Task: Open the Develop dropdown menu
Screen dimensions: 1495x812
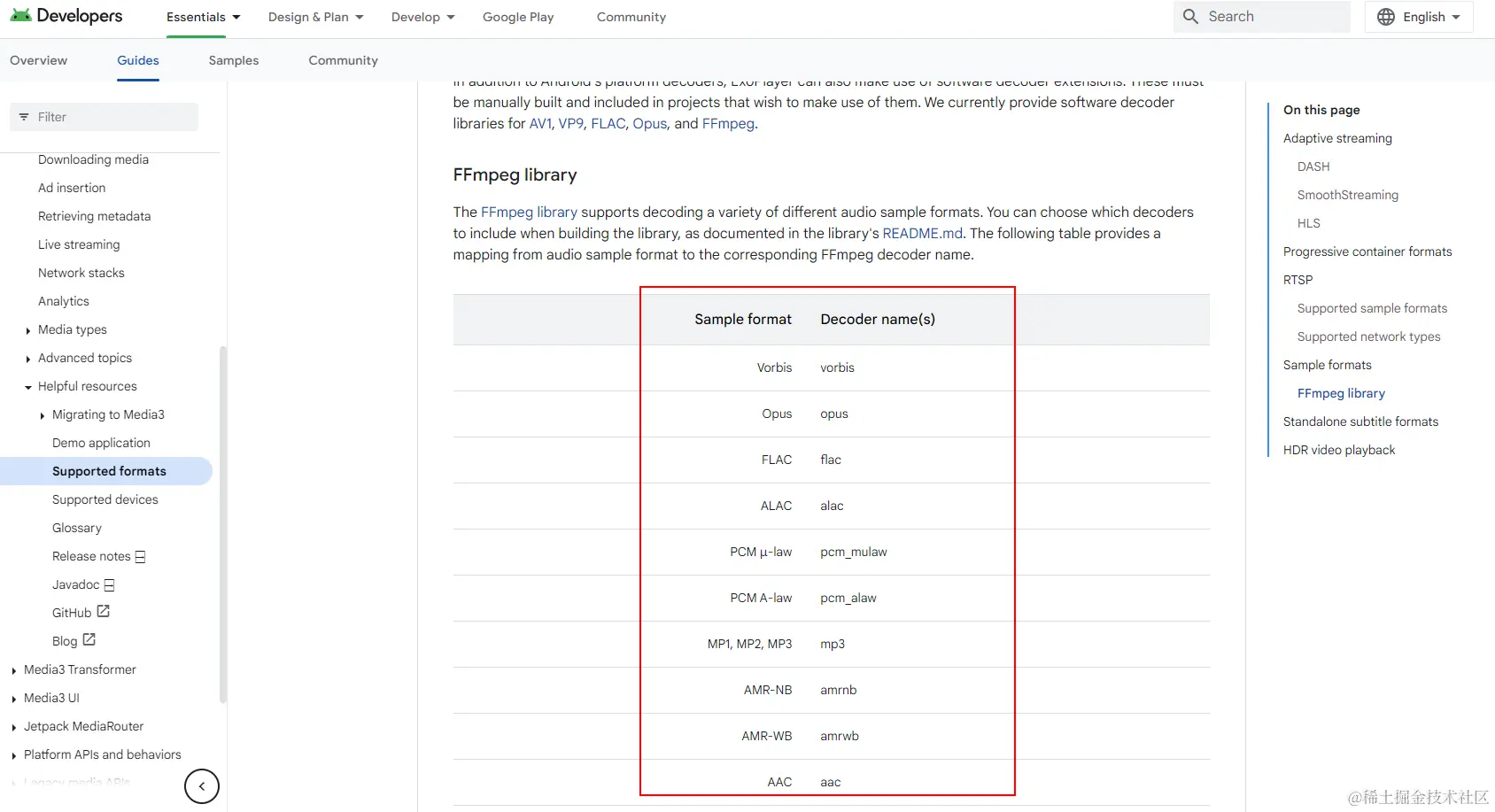Action: [423, 17]
